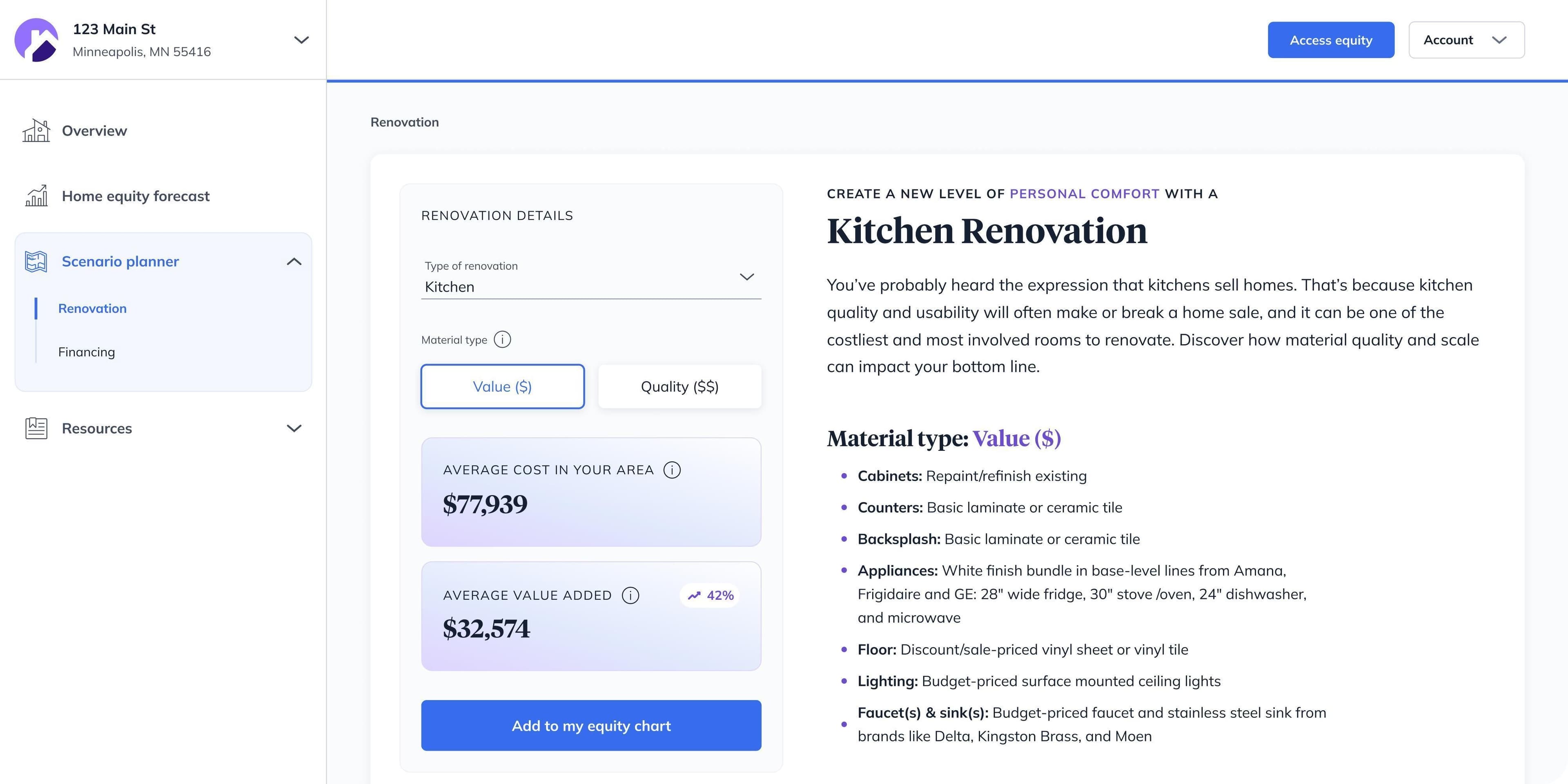Click the info icon beside Average cost
Viewport: 1568px width, 784px height.
point(672,469)
